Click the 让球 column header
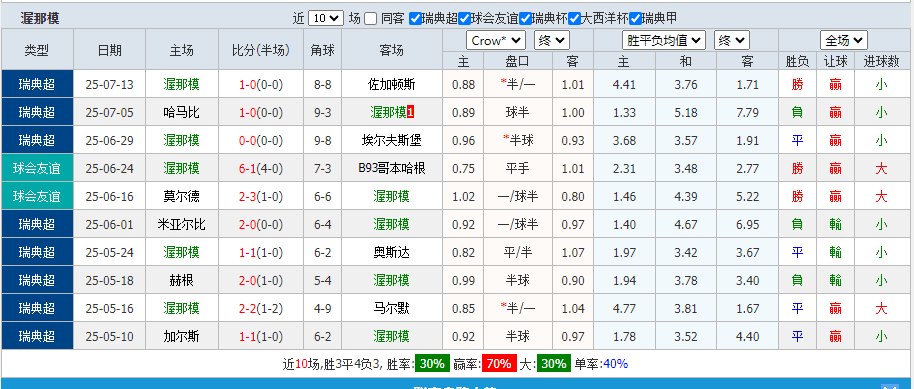 click(835, 61)
